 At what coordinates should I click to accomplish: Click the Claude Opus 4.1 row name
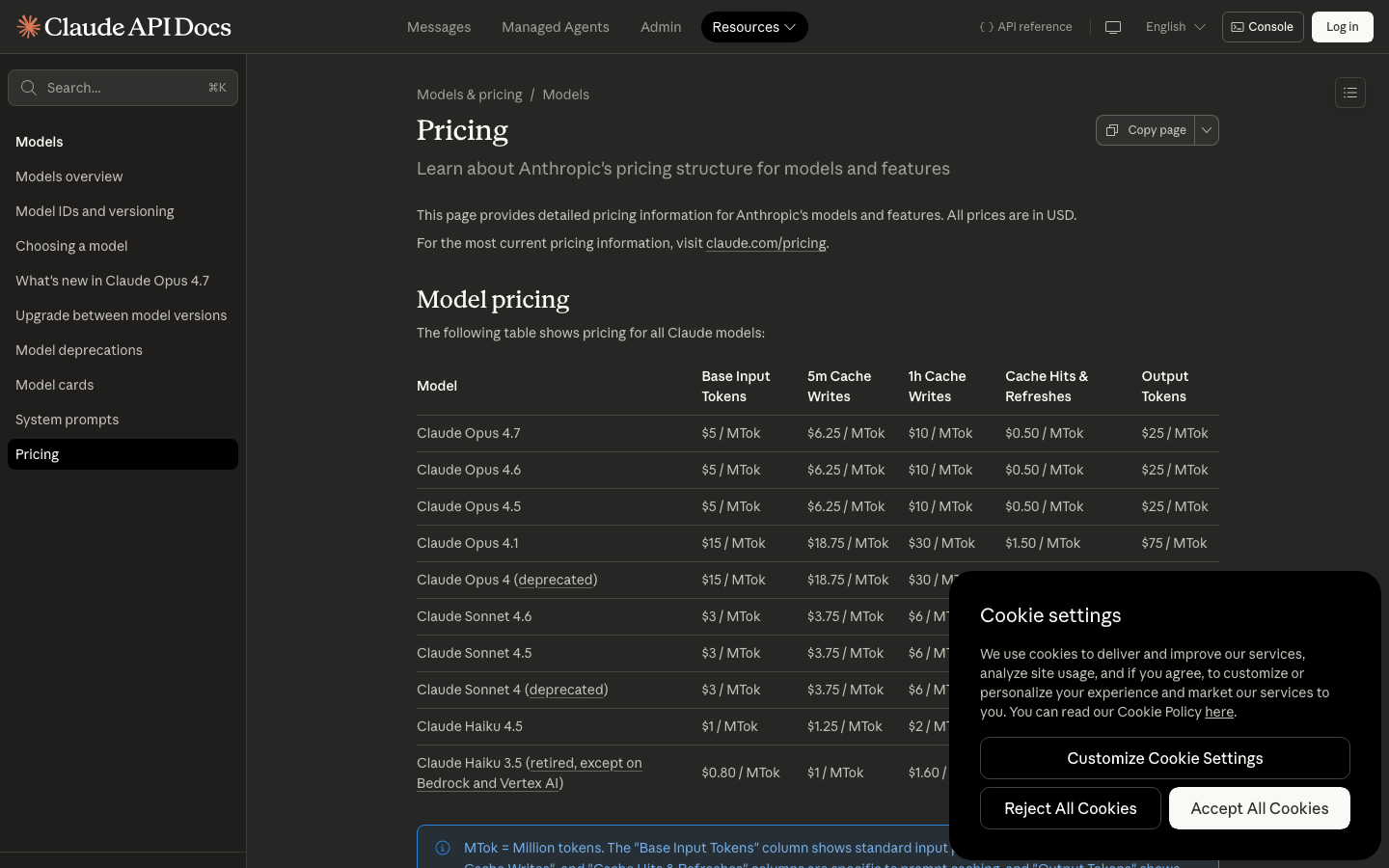click(x=468, y=543)
